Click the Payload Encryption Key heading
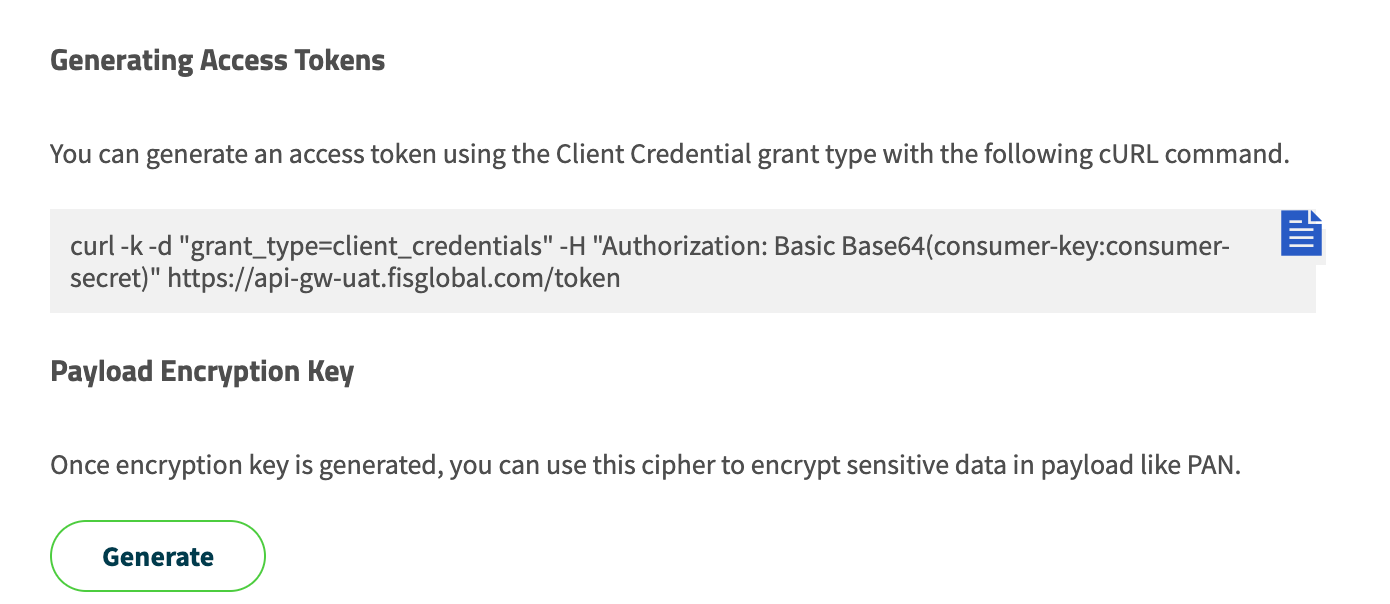 (x=201, y=371)
